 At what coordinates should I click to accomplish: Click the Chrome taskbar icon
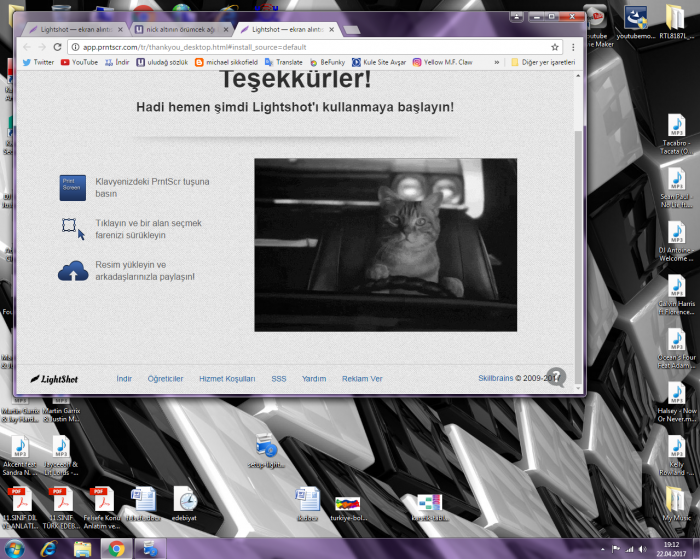116,549
